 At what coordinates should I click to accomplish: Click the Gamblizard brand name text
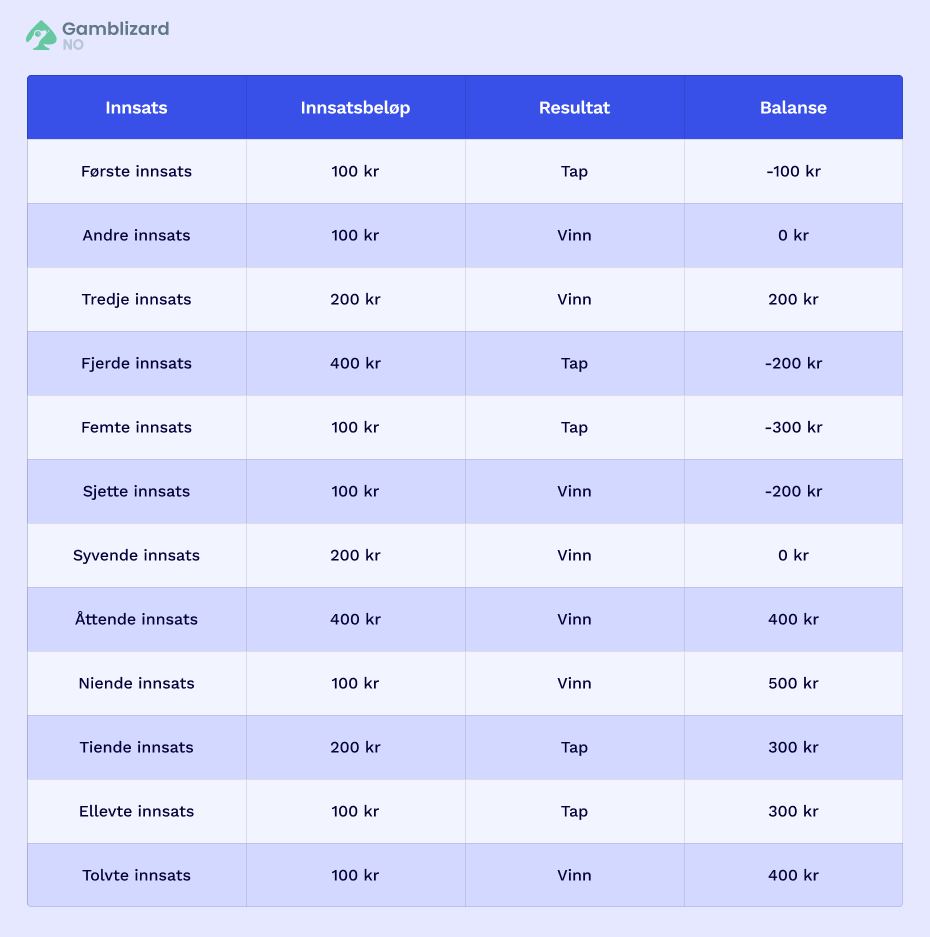tap(116, 28)
